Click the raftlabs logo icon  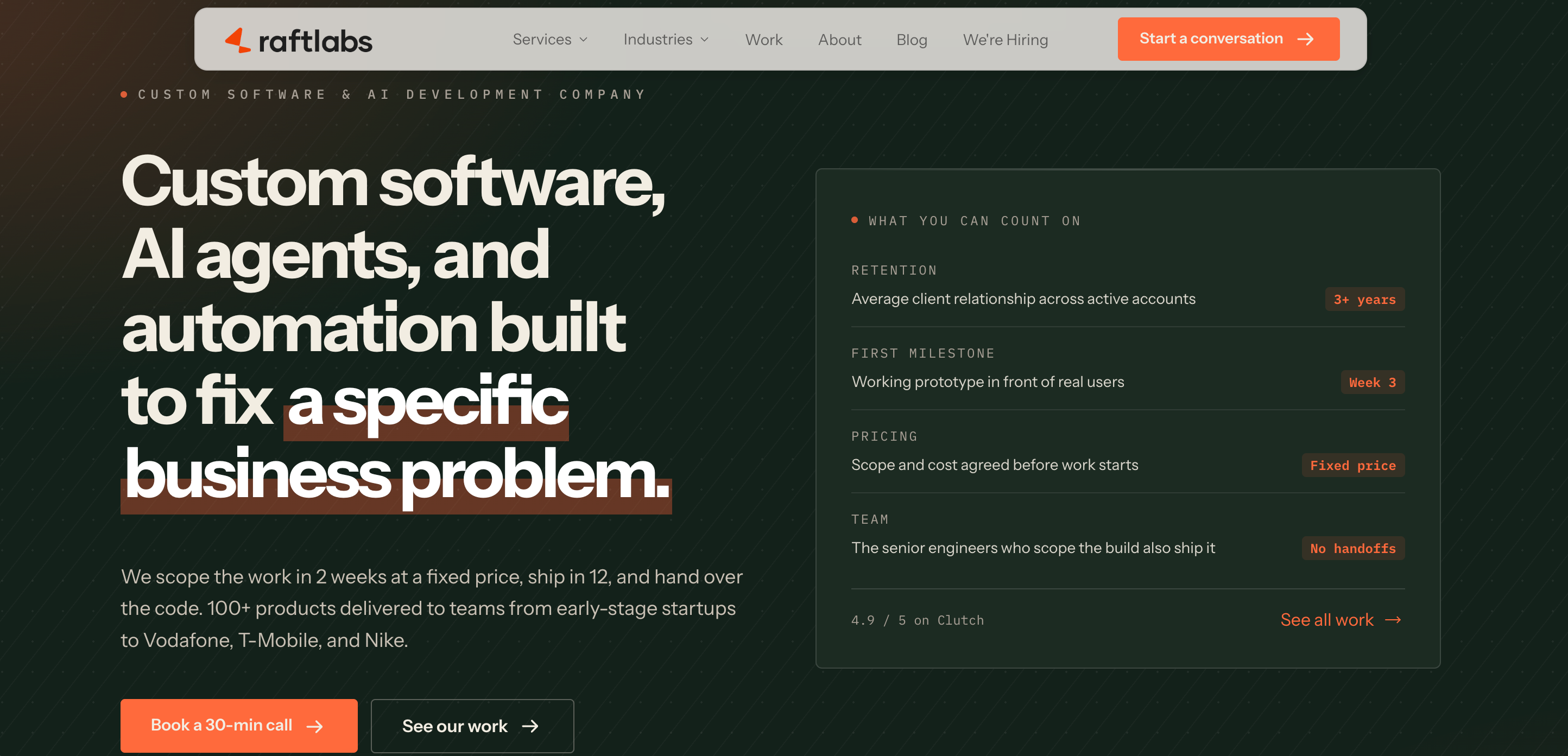point(238,40)
